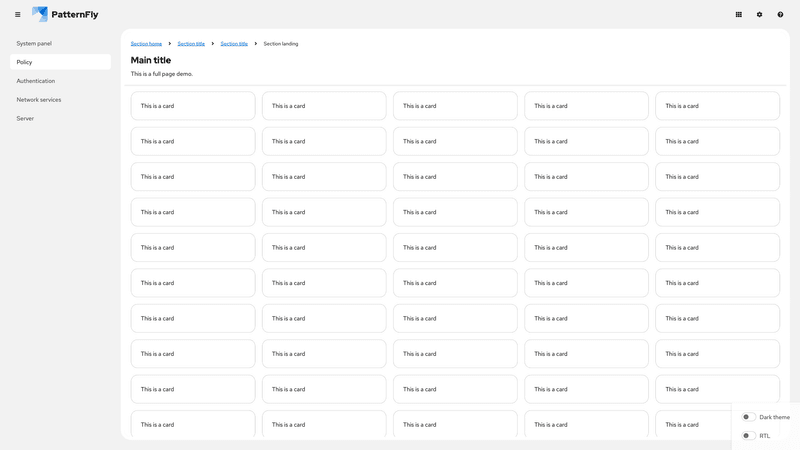800x450 pixels.
Task: Enable the Dark theme switch
Action: (x=748, y=417)
